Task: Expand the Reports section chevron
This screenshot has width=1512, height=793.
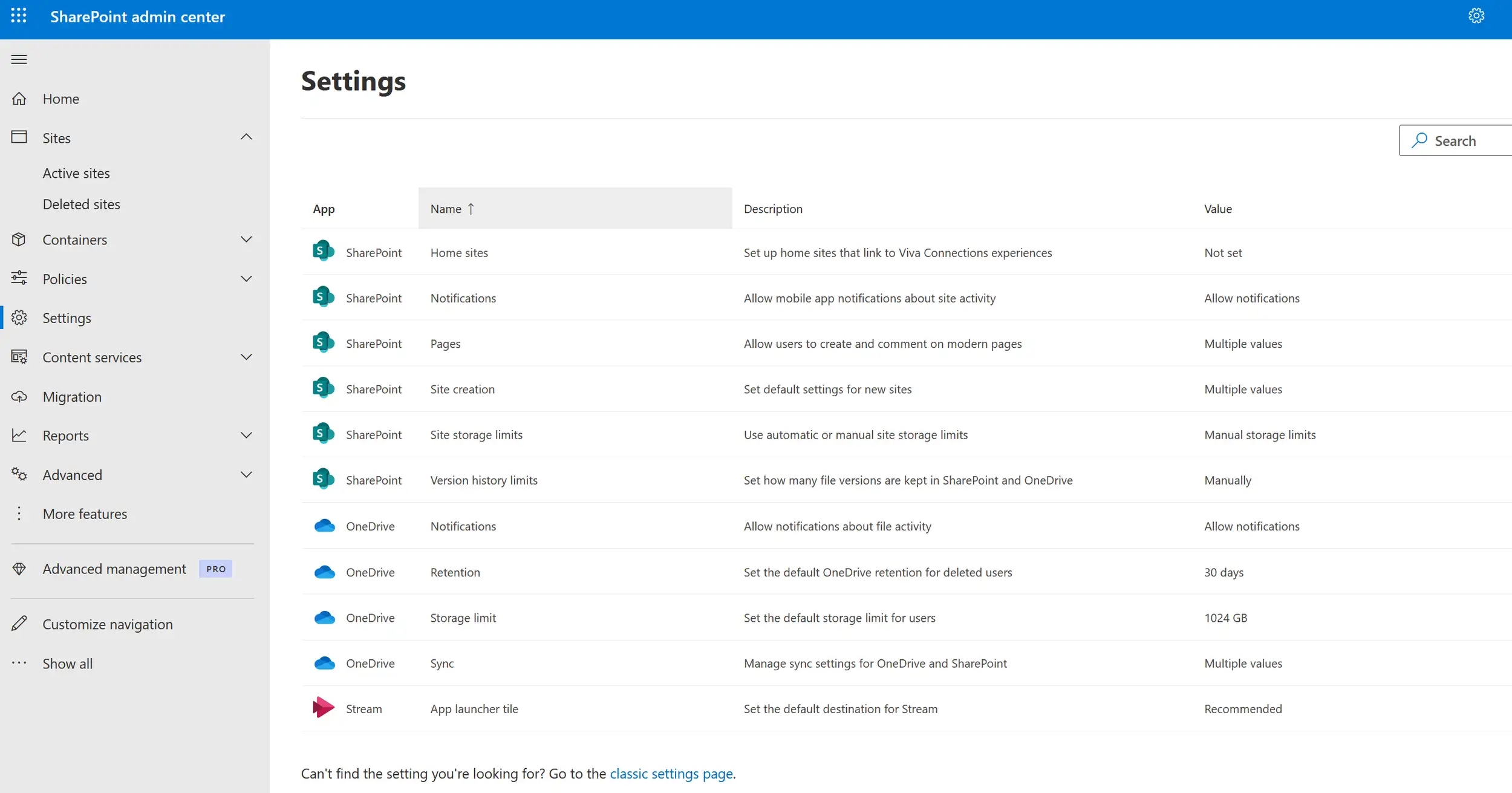Action: [x=246, y=436]
